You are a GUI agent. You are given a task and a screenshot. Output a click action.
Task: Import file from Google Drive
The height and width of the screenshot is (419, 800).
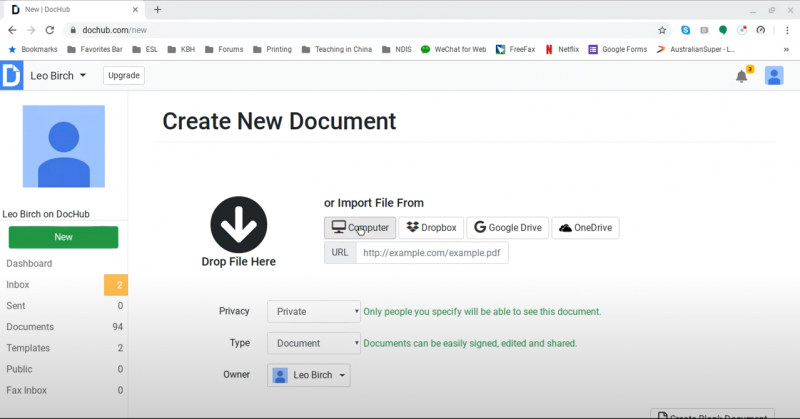[x=507, y=228]
